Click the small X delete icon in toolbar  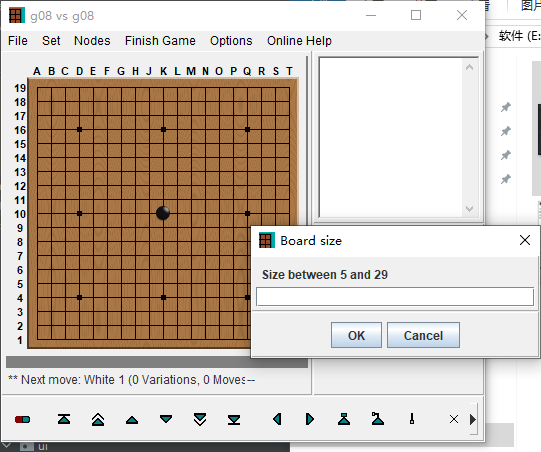454,419
